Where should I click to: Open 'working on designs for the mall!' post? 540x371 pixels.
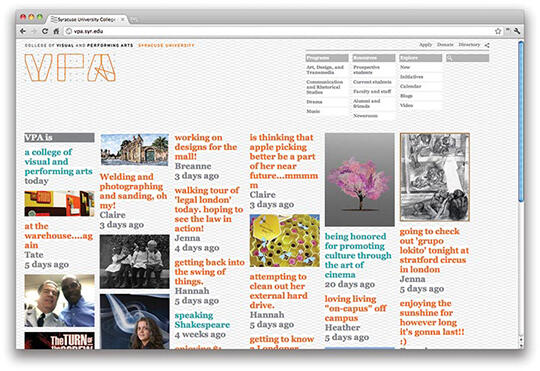click(206, 147)
